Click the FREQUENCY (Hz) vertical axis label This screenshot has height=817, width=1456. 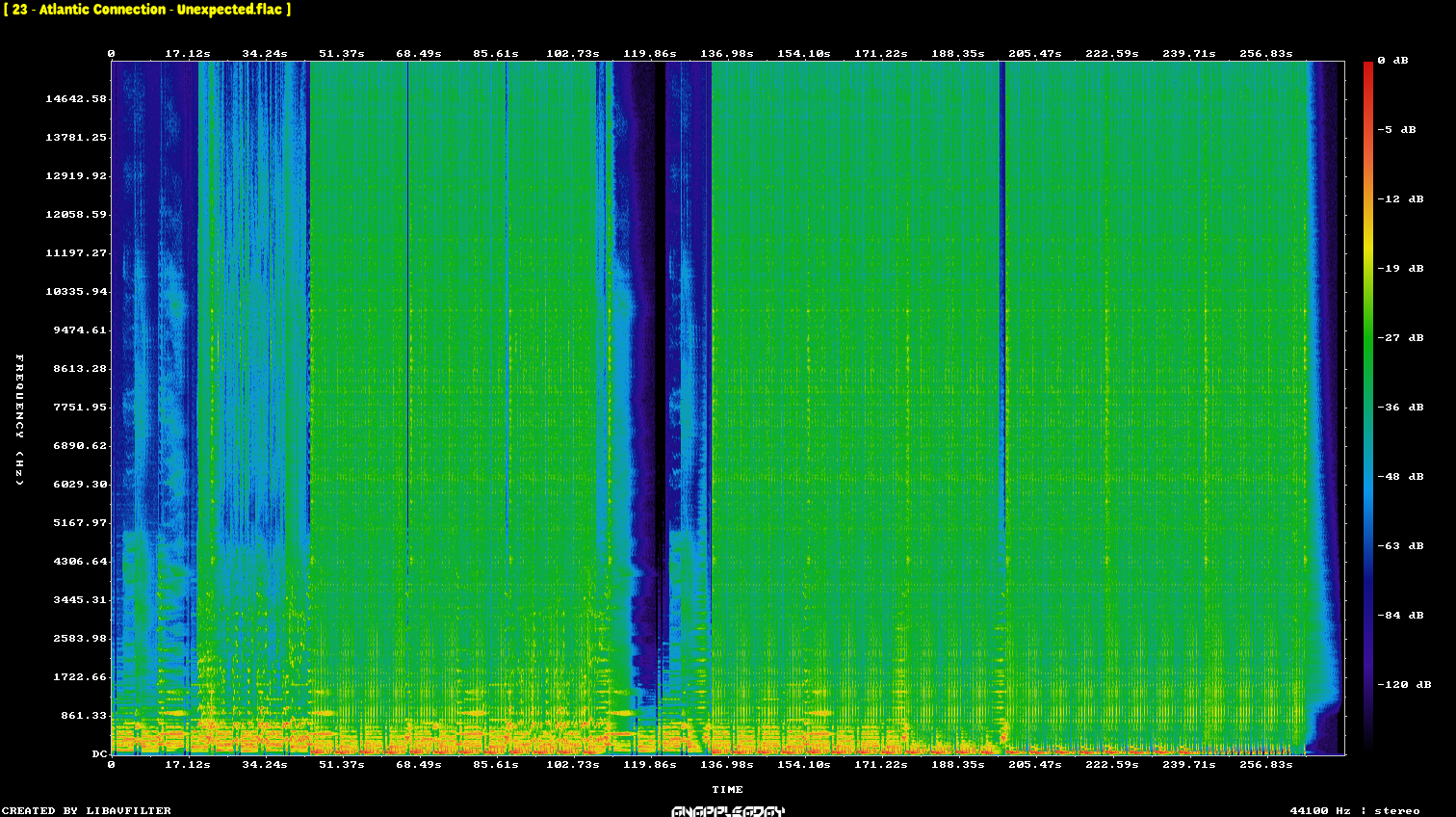tap(19, 420)
